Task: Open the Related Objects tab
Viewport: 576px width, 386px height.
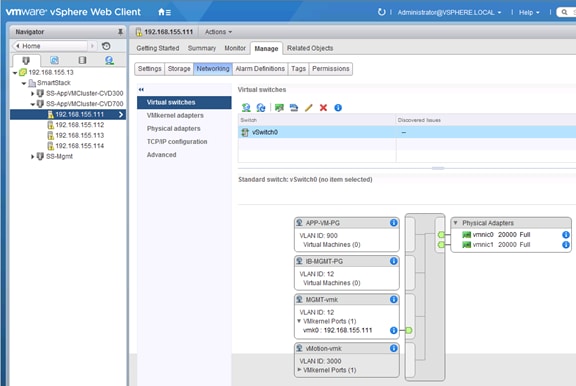Action: pos(310,48)
